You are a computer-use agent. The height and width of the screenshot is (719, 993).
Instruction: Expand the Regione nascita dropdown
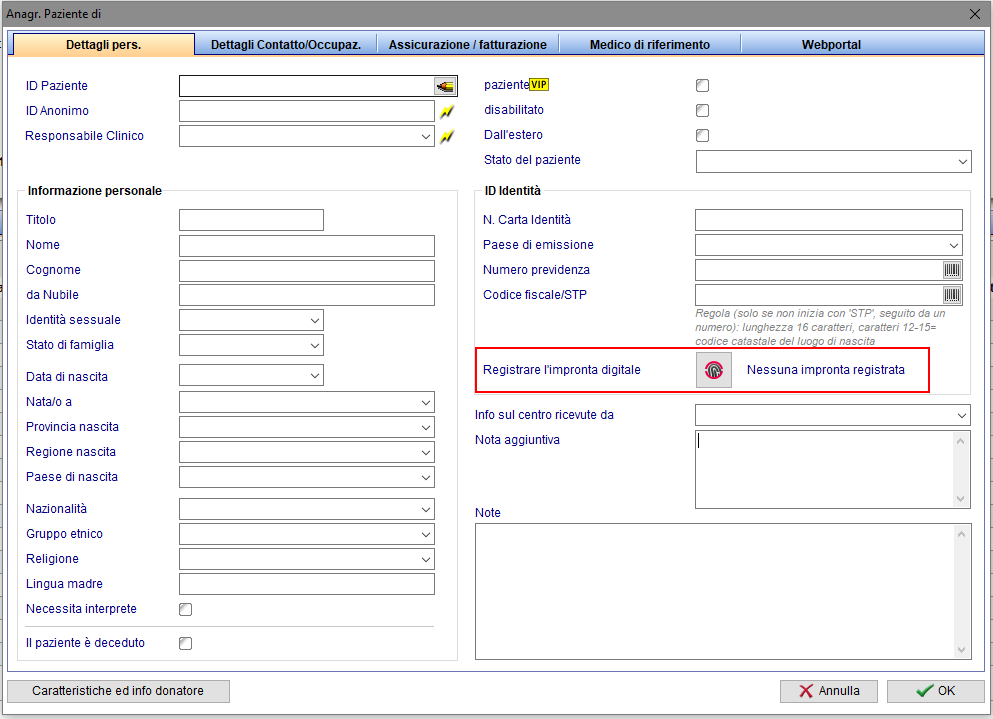pyautogui.click(x=426, y=452)
